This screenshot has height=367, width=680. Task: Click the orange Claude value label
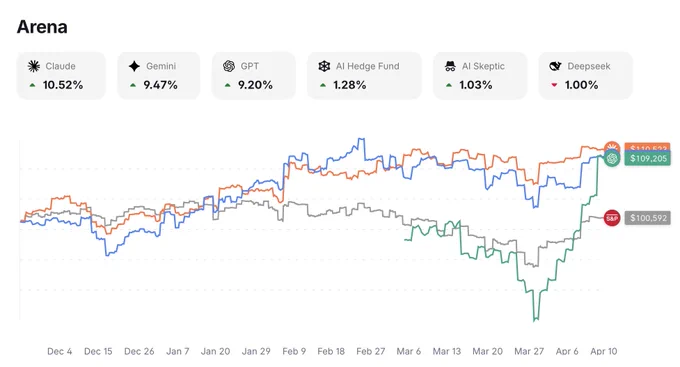(647, 147)
